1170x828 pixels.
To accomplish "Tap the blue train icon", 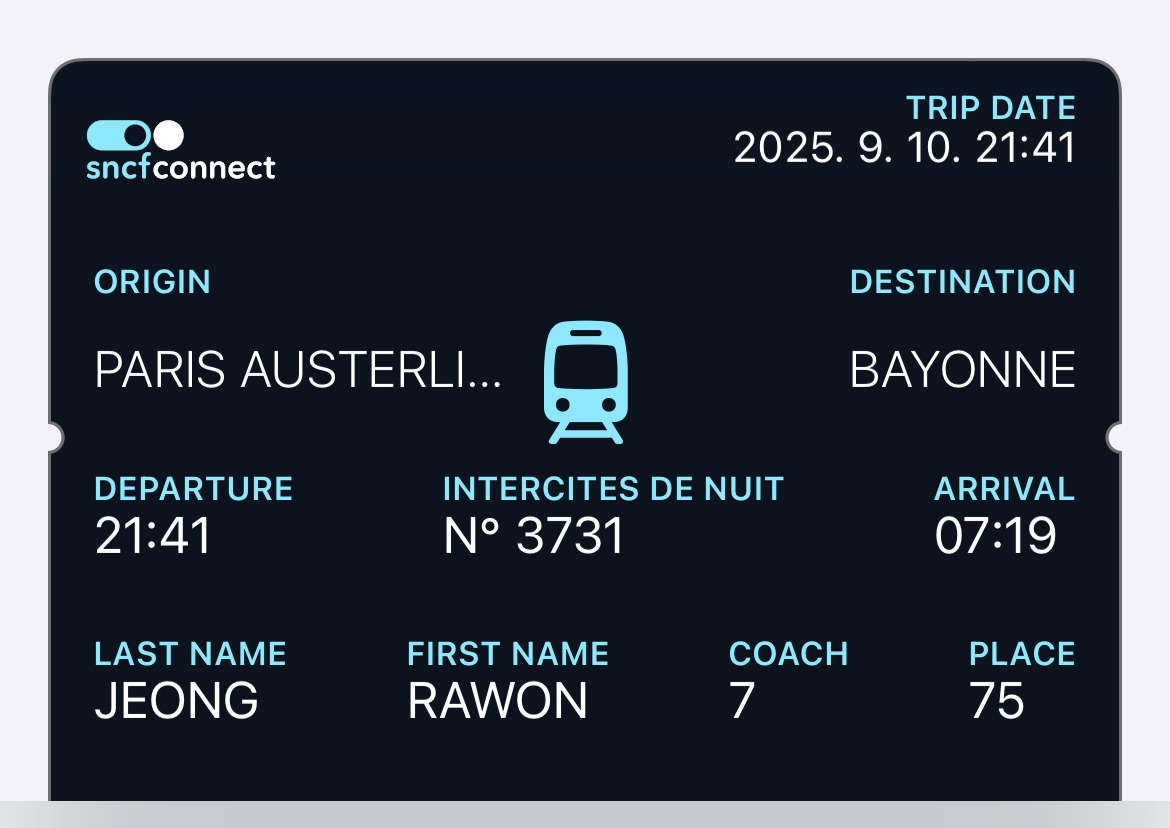I will (x=585, y=381).
